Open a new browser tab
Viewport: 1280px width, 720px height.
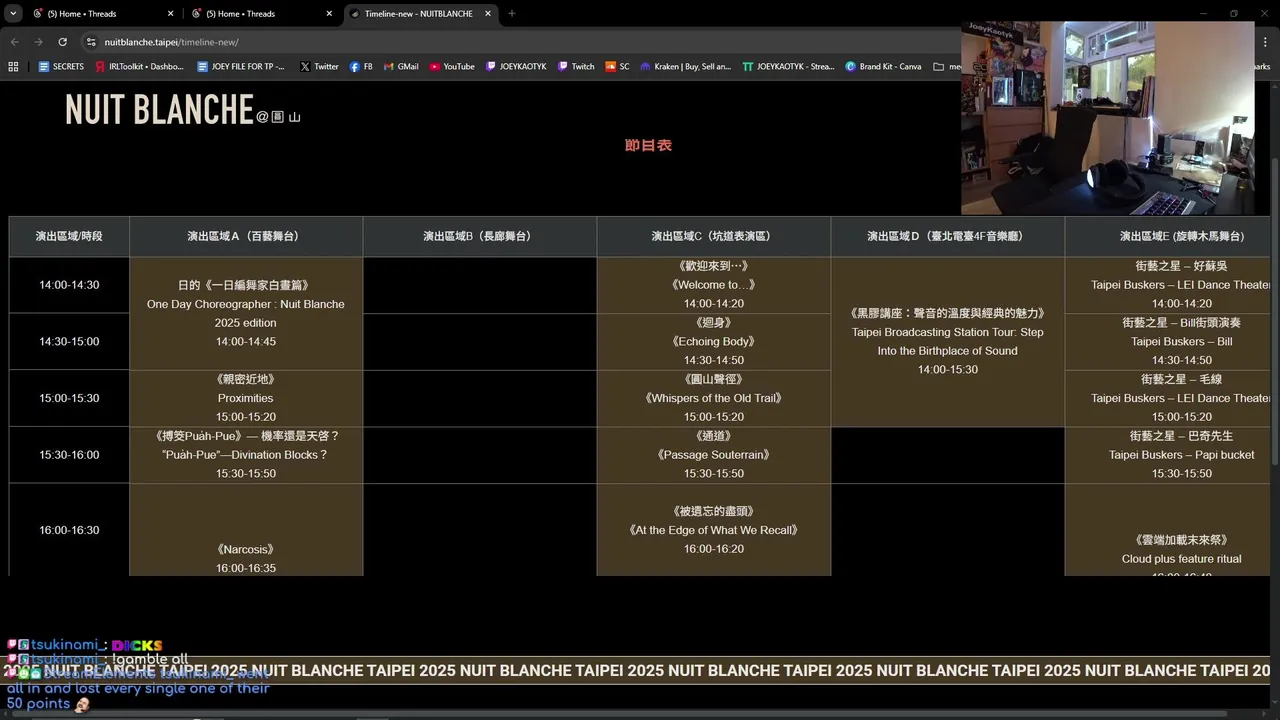[512, 14]
